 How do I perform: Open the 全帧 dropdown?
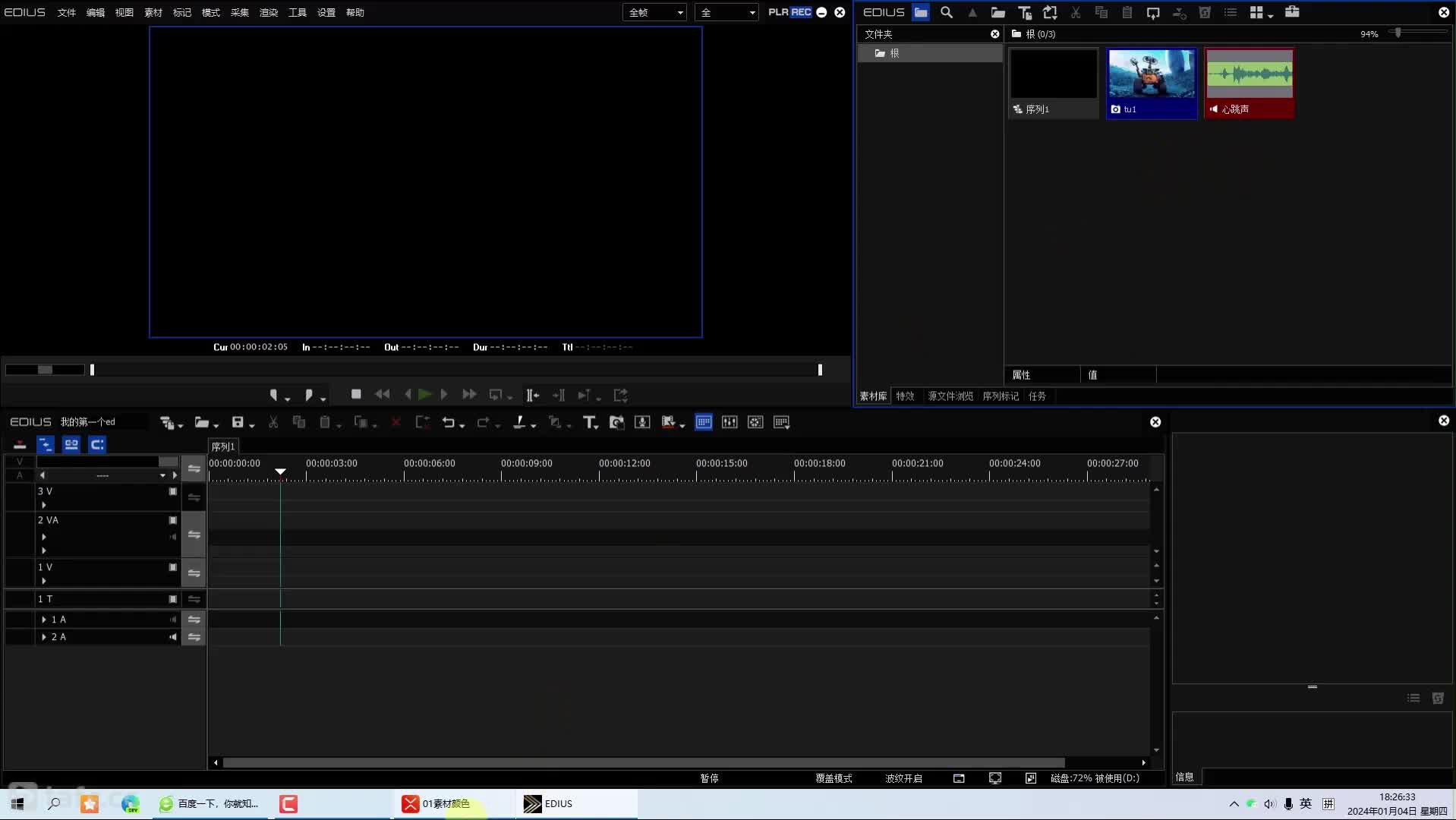[x=655, y=12]
